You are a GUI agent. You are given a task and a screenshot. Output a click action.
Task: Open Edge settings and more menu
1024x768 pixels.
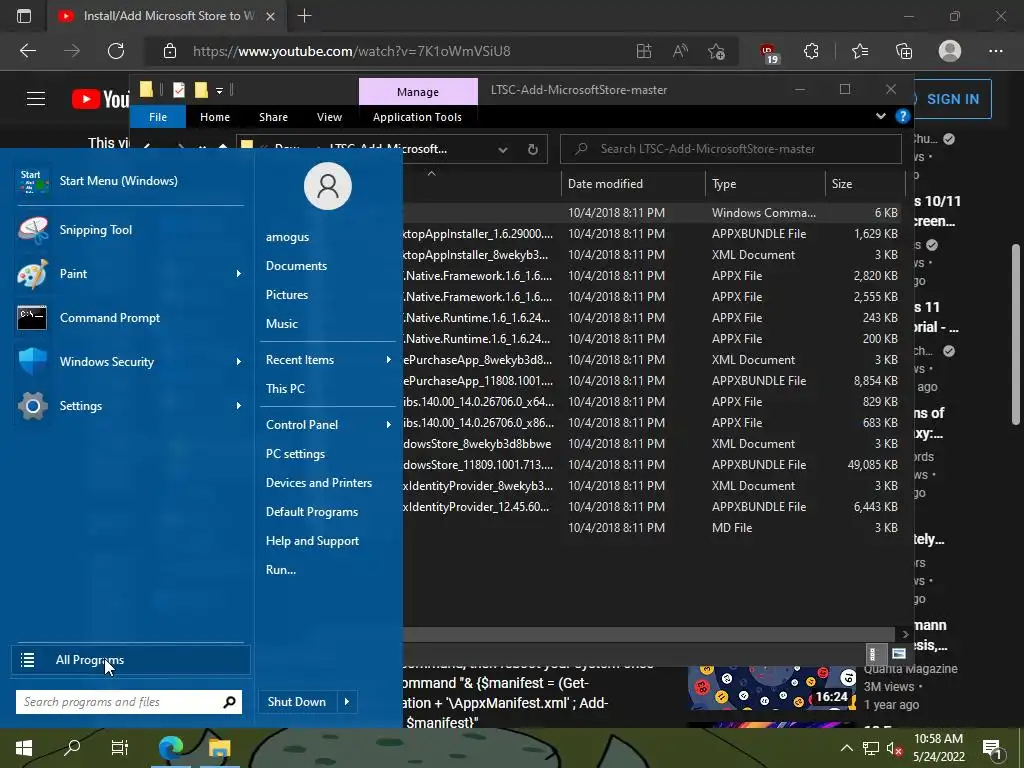coord(995,51)
